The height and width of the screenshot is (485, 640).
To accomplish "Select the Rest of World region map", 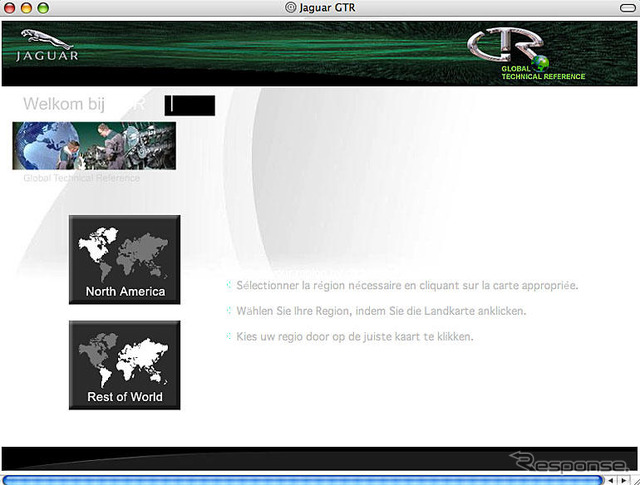I will pyautogui.click(x=124, y=365).
